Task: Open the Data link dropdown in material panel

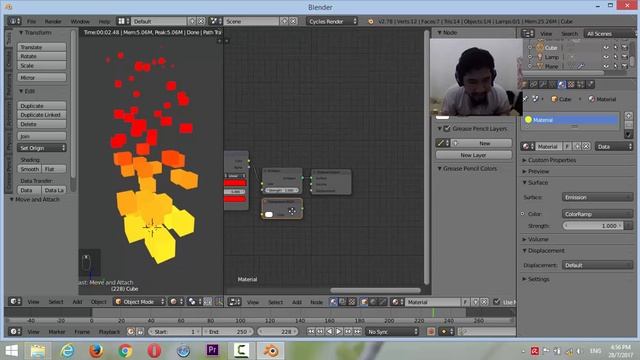Action: coord(614,147)
